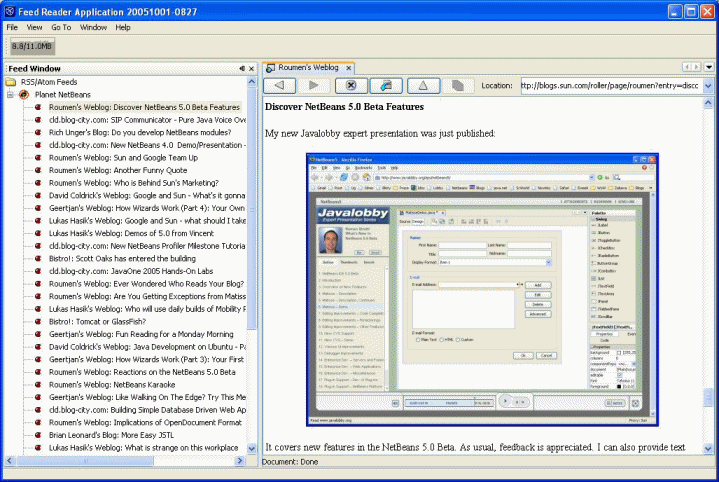
Task: Open the Location URL dropdown arrow
Action: 707,86
